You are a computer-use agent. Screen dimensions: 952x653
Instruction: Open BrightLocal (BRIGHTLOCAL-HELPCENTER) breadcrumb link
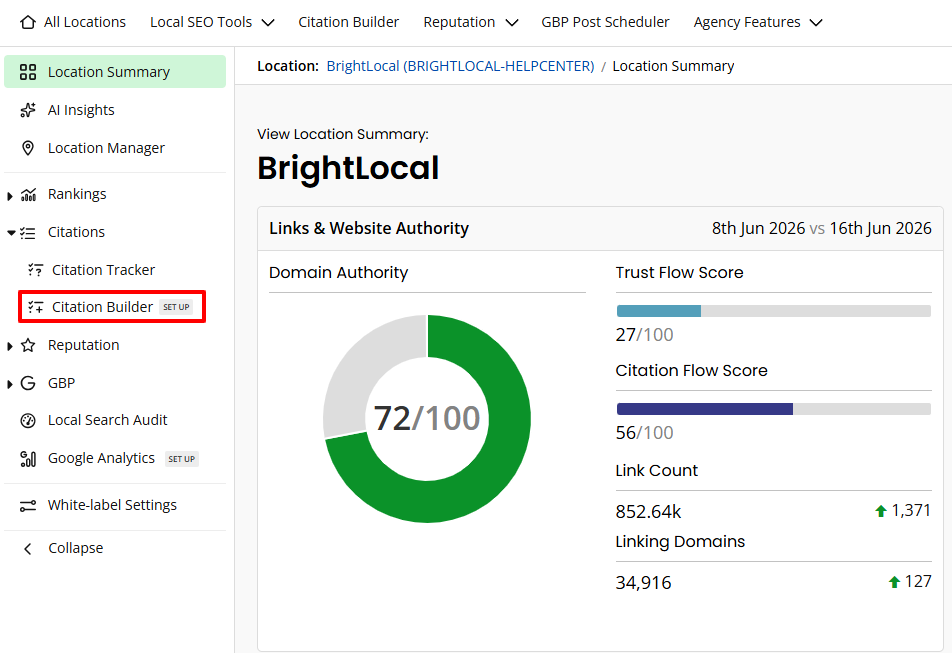[460, 66]
